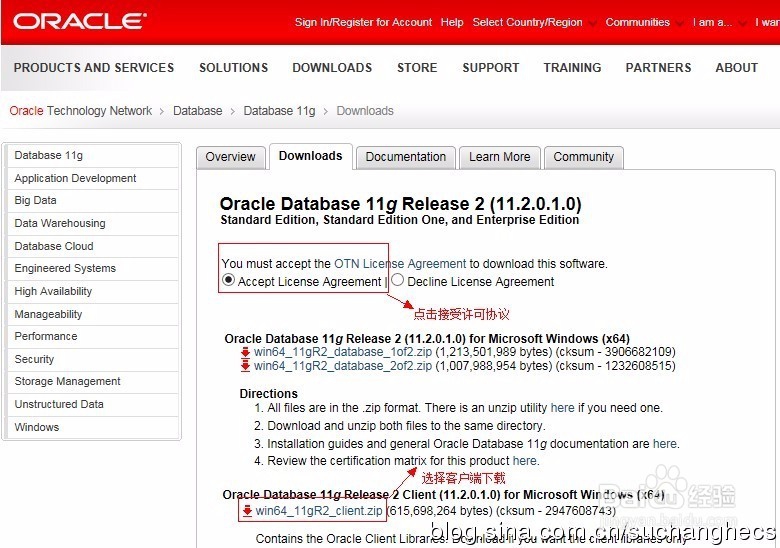
Task: Open High Availability in sidebar
Action: [x=93, y=291]
